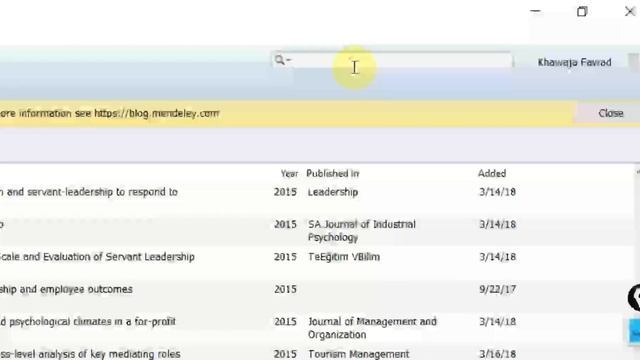The height and width of the screenshot is (360, 640).
Task: Sort by the Published In column header
Action: coord(333,173)
